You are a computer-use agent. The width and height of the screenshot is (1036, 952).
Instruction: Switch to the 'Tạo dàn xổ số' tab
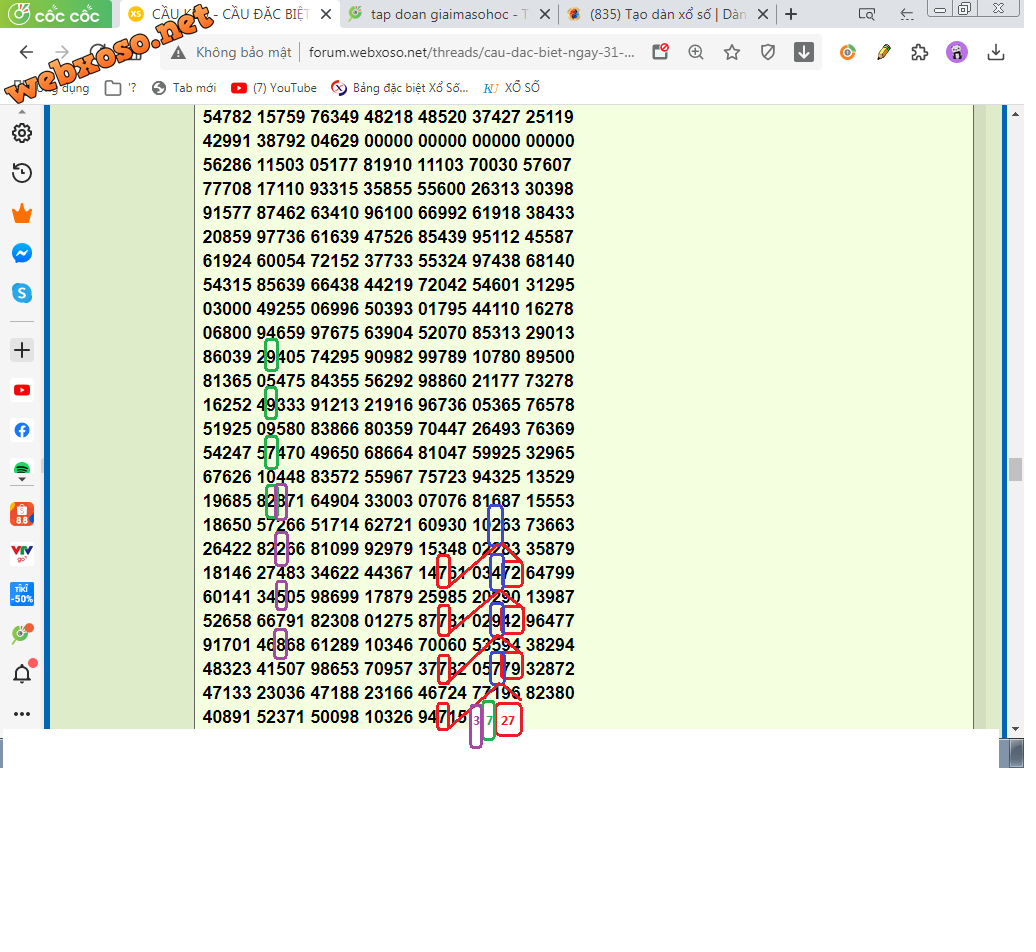click(x=668, y=14)
